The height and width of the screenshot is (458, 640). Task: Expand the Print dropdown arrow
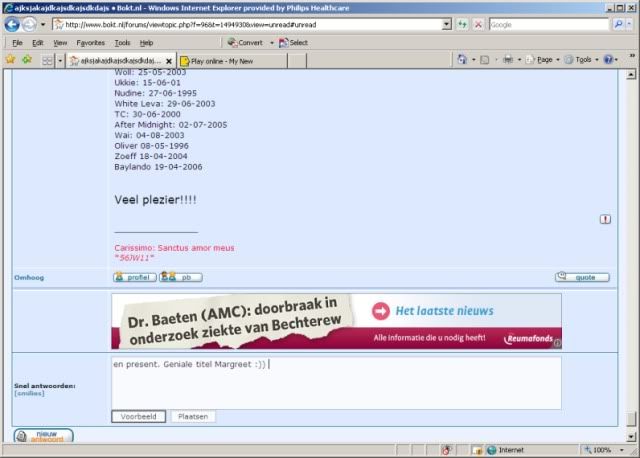[519, 60]
